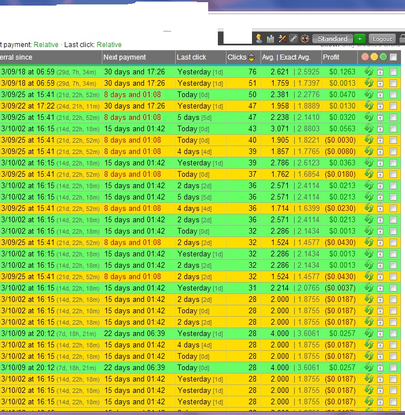Recycle the referral with 43 clicks
Screen dimensions: 405x415
(x=369, y=128)
